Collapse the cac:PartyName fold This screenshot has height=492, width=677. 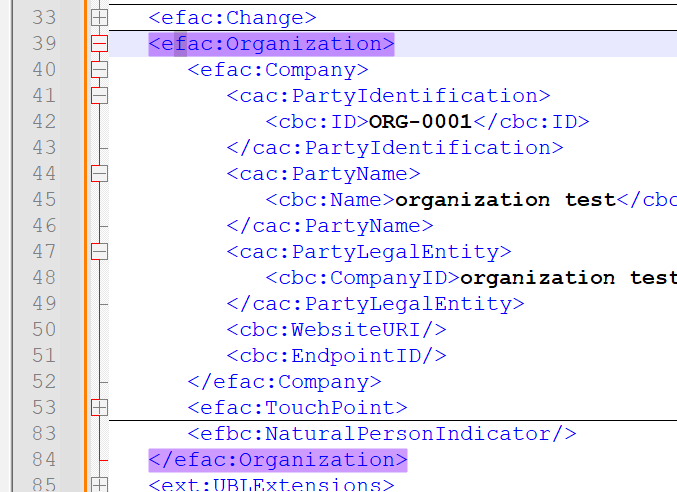point(99,174)
